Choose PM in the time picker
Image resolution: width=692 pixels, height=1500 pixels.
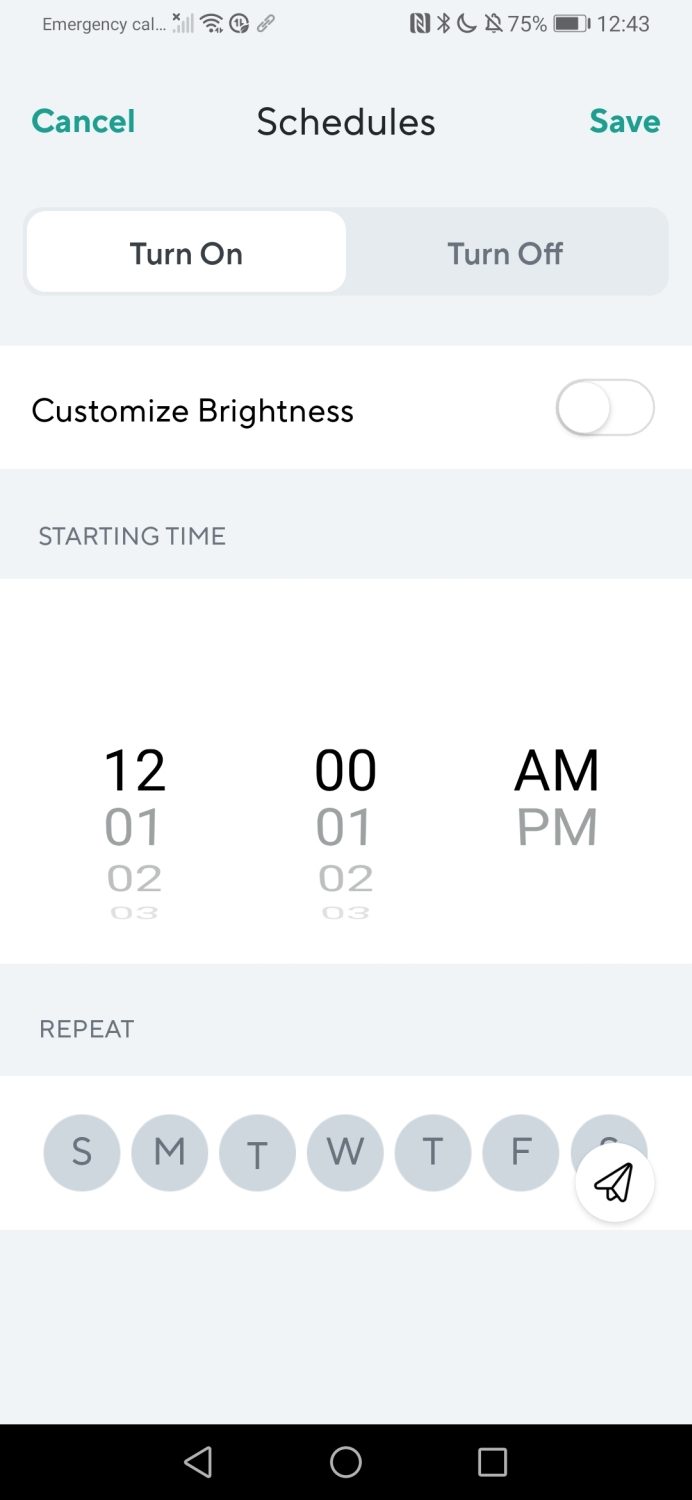point(557,827)
